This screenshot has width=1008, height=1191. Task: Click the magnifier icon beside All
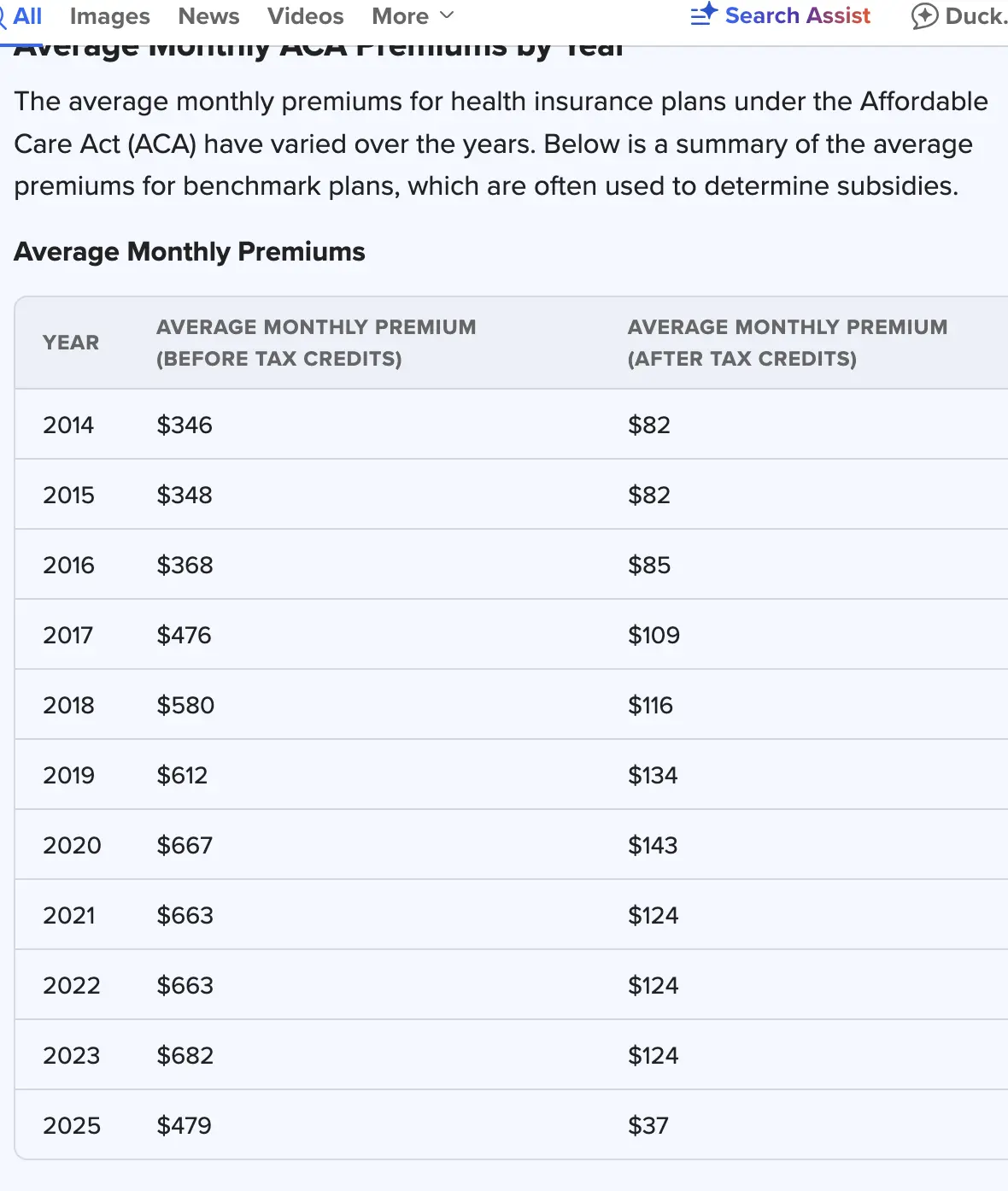click(x=3, y=17)
